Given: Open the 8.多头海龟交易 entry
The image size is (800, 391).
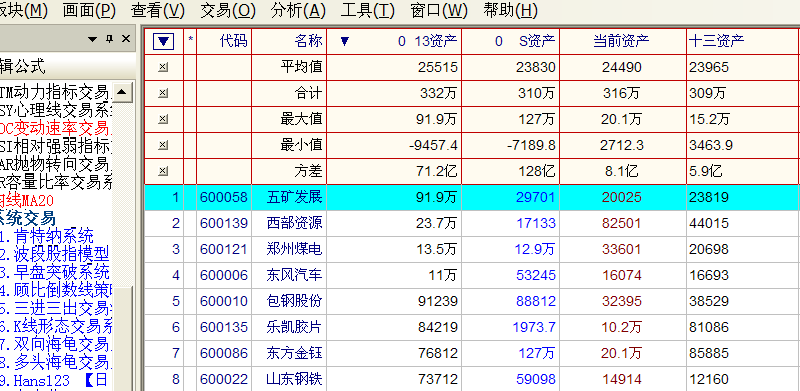Looking at the screenshot, I should [56, 362].
